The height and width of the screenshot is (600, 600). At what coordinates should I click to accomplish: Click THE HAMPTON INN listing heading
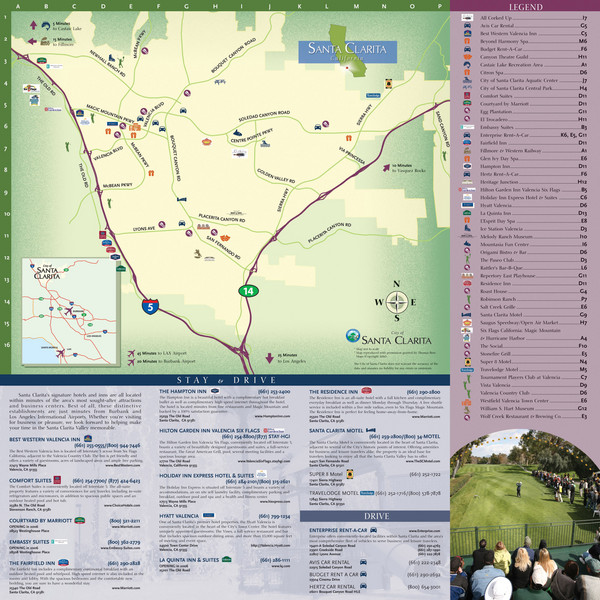coord(183,391)
